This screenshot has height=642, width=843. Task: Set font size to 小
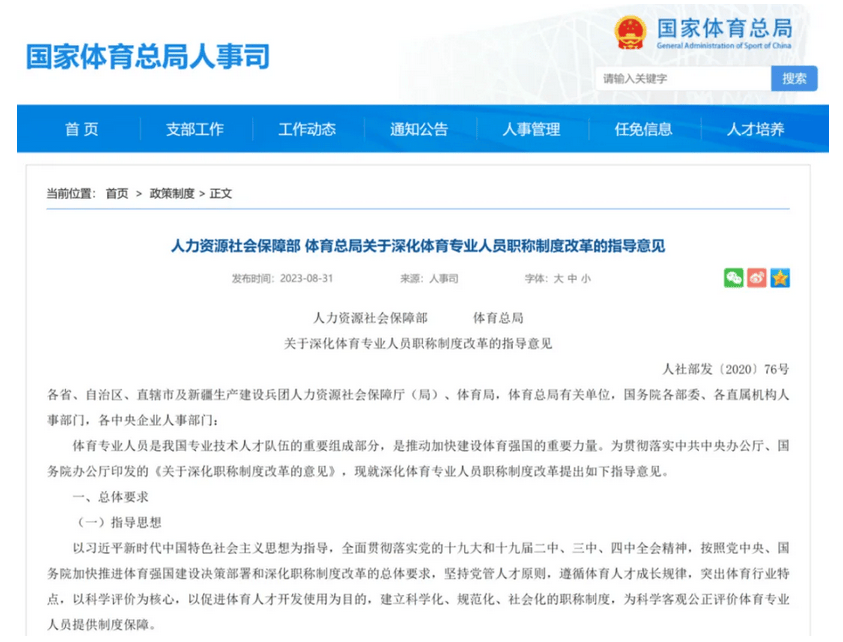coord(585,279)
